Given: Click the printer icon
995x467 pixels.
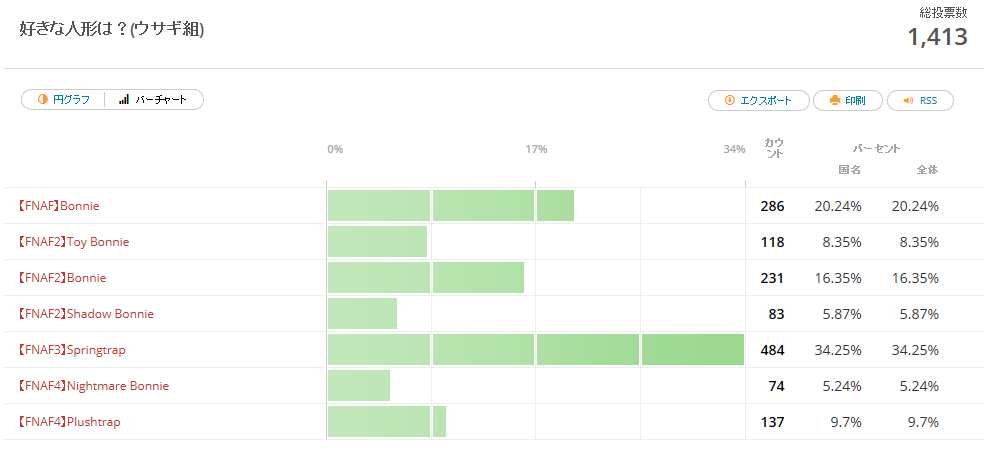Looking at the screenshot, I should (x=834, y=101).
